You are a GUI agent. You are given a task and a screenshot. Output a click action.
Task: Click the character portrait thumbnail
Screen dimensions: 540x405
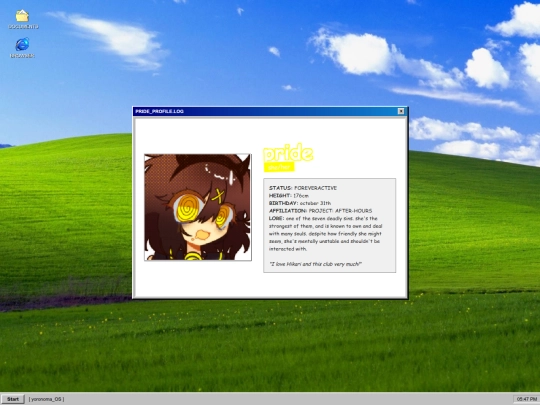pos(198,207)
